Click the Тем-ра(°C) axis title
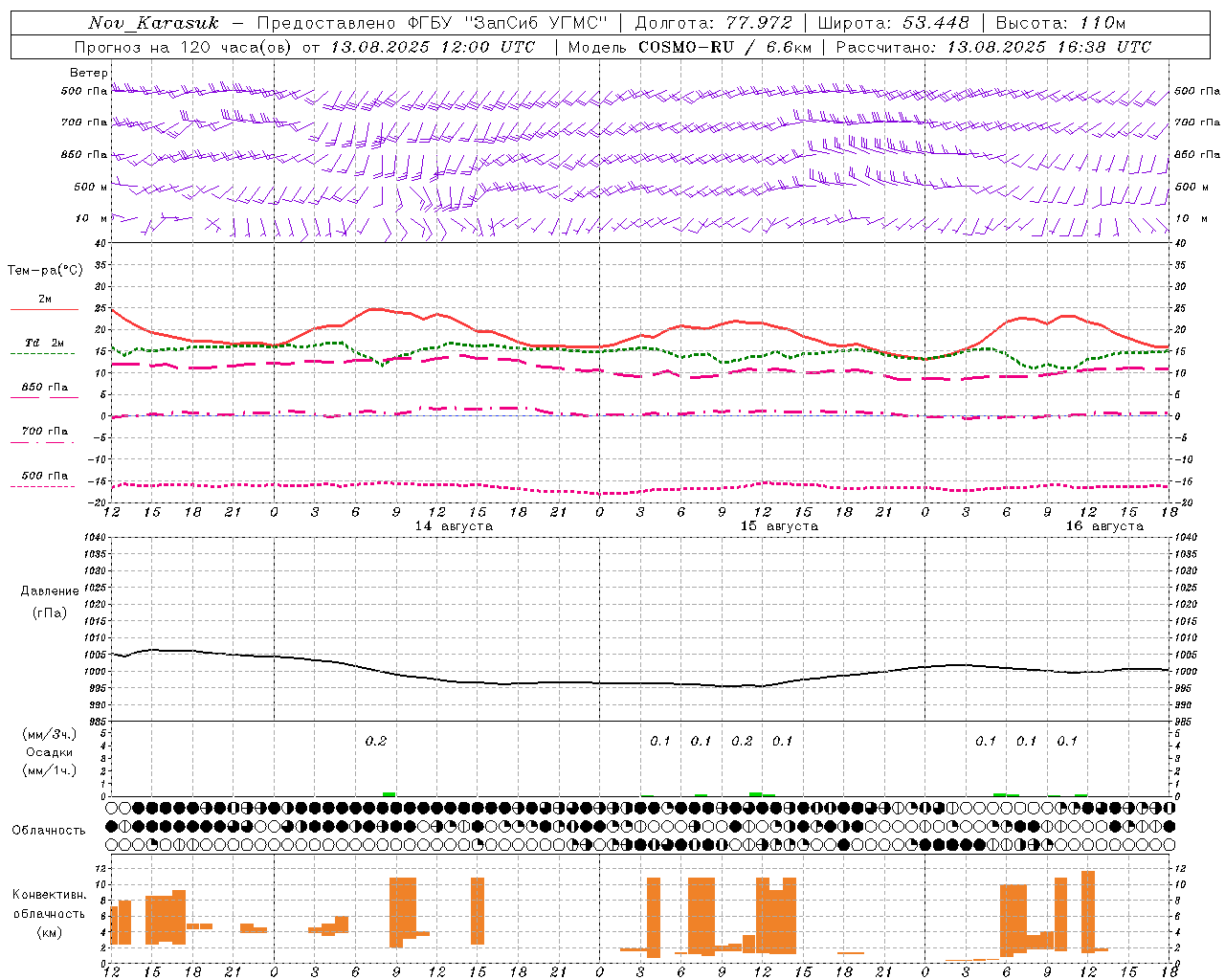The width and height of the screenshot is (1225, 980). (45, 271)
